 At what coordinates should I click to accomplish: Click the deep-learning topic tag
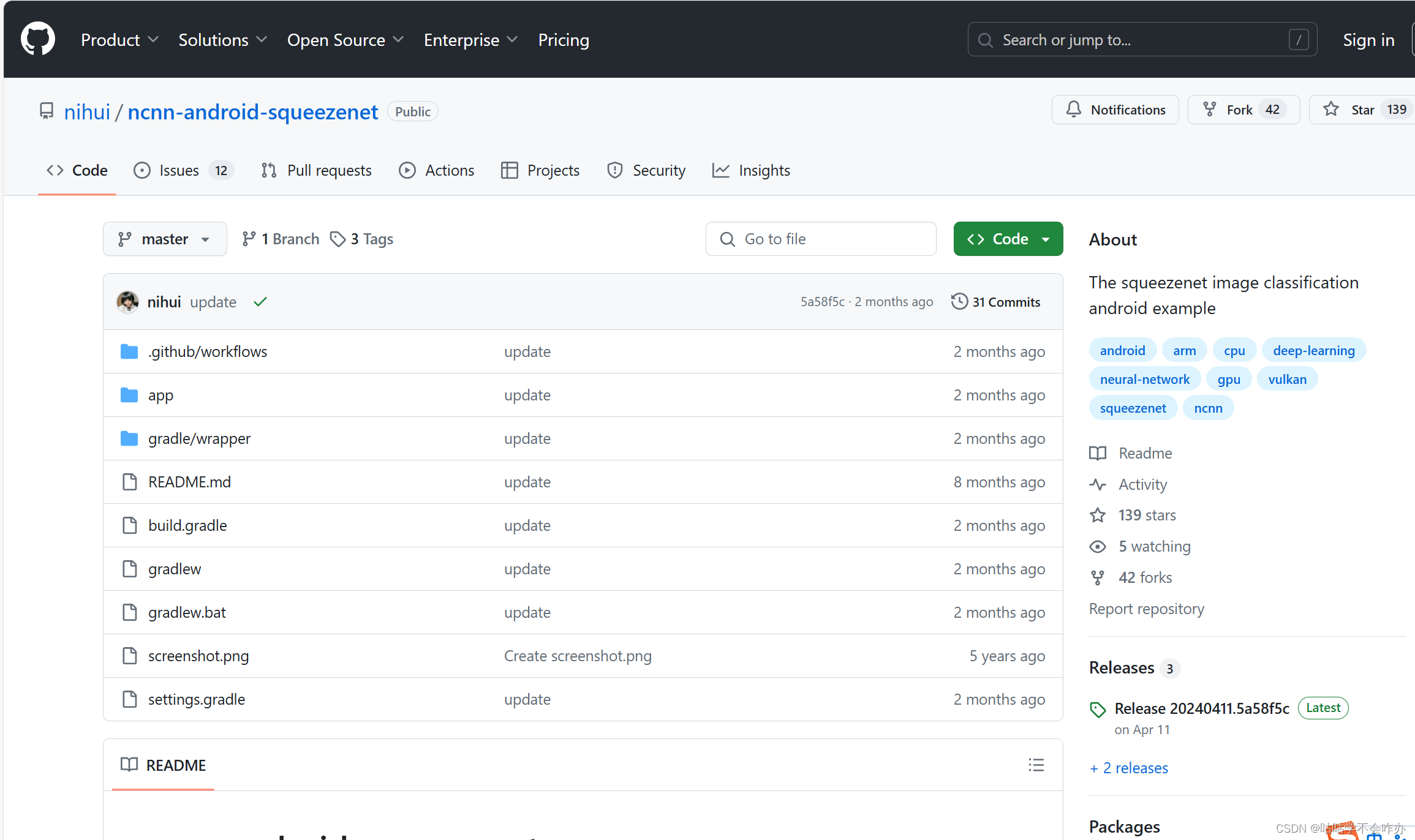[1313, 350]
